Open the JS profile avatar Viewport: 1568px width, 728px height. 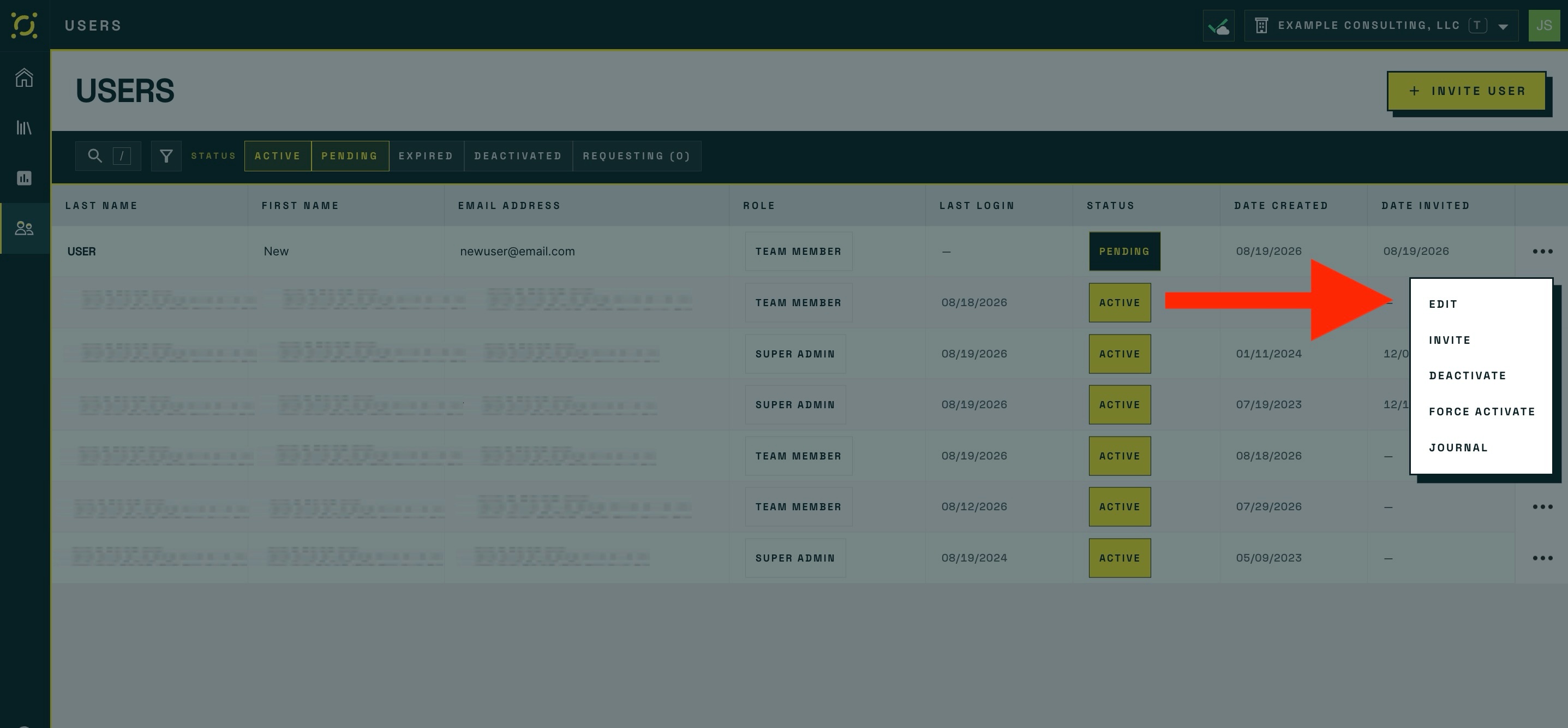click(1544, 26)
